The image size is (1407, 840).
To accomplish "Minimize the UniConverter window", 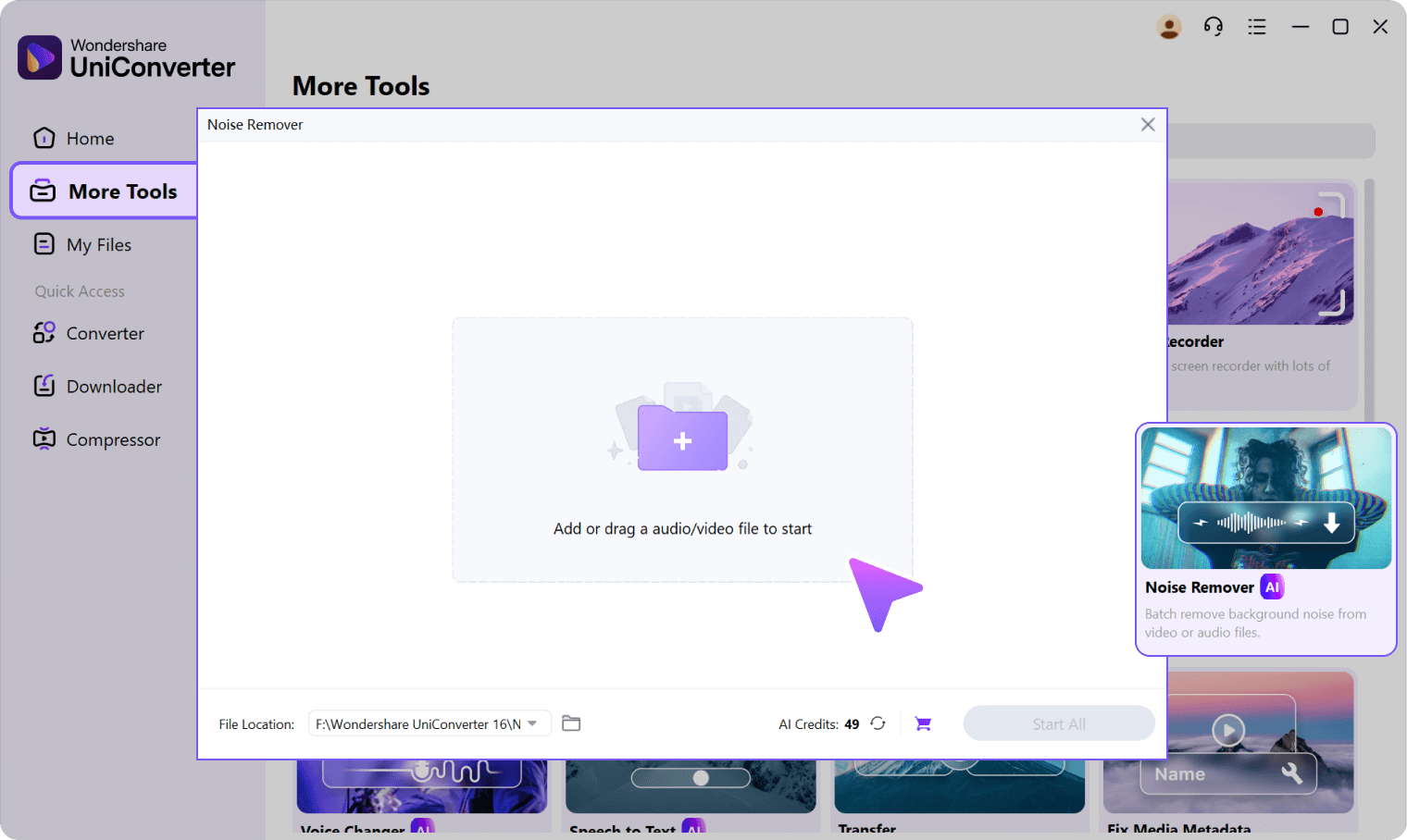I will click(x=1300, y=27).
